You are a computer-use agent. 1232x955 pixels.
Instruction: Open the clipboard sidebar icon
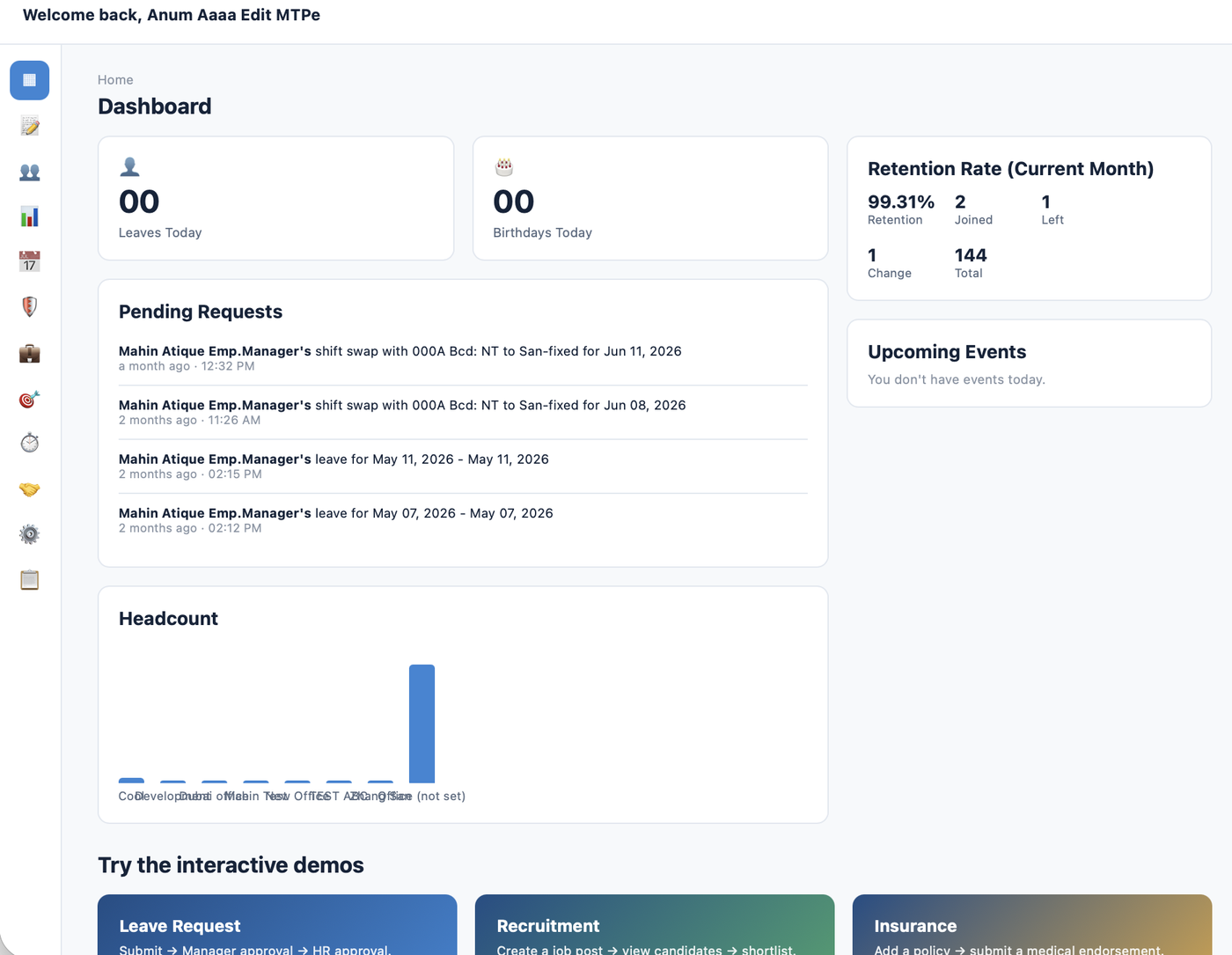[29, 580]
